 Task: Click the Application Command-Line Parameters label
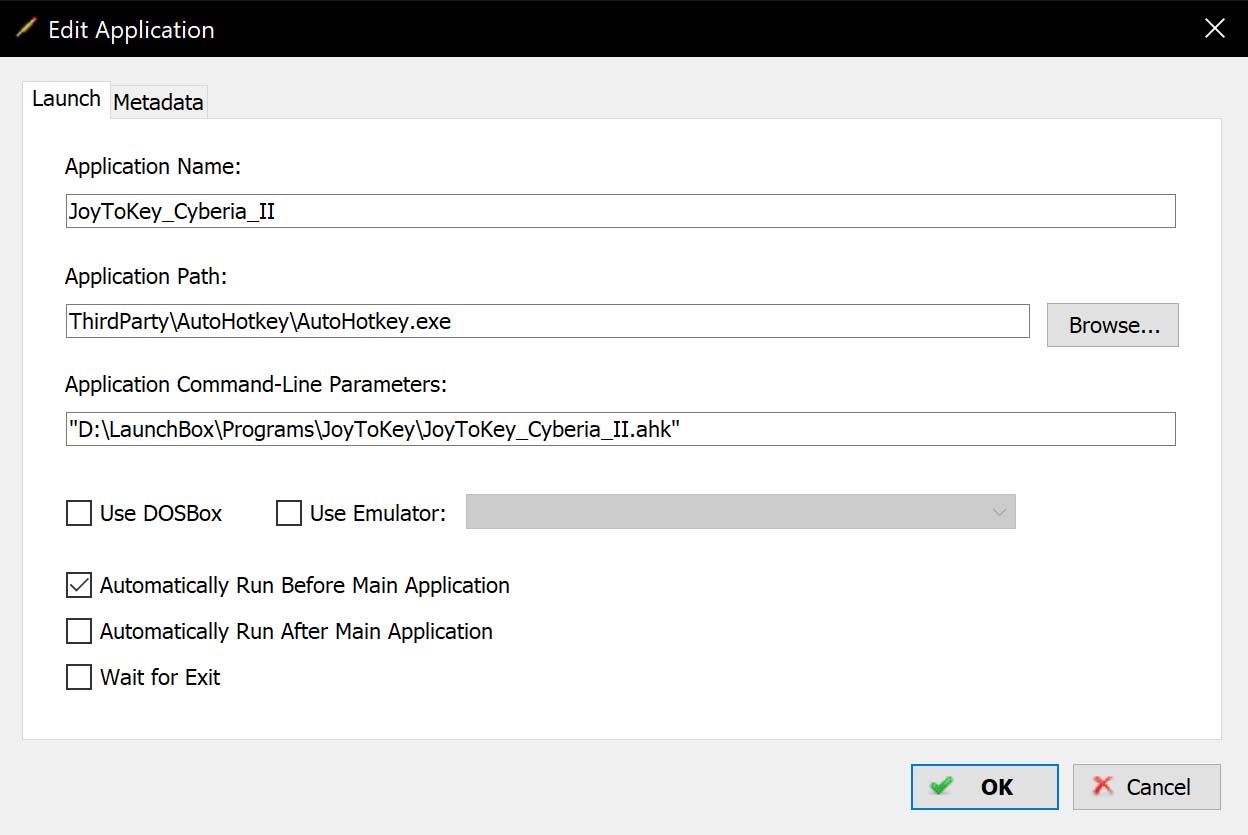pyautogui.click(x=255, y=384)
